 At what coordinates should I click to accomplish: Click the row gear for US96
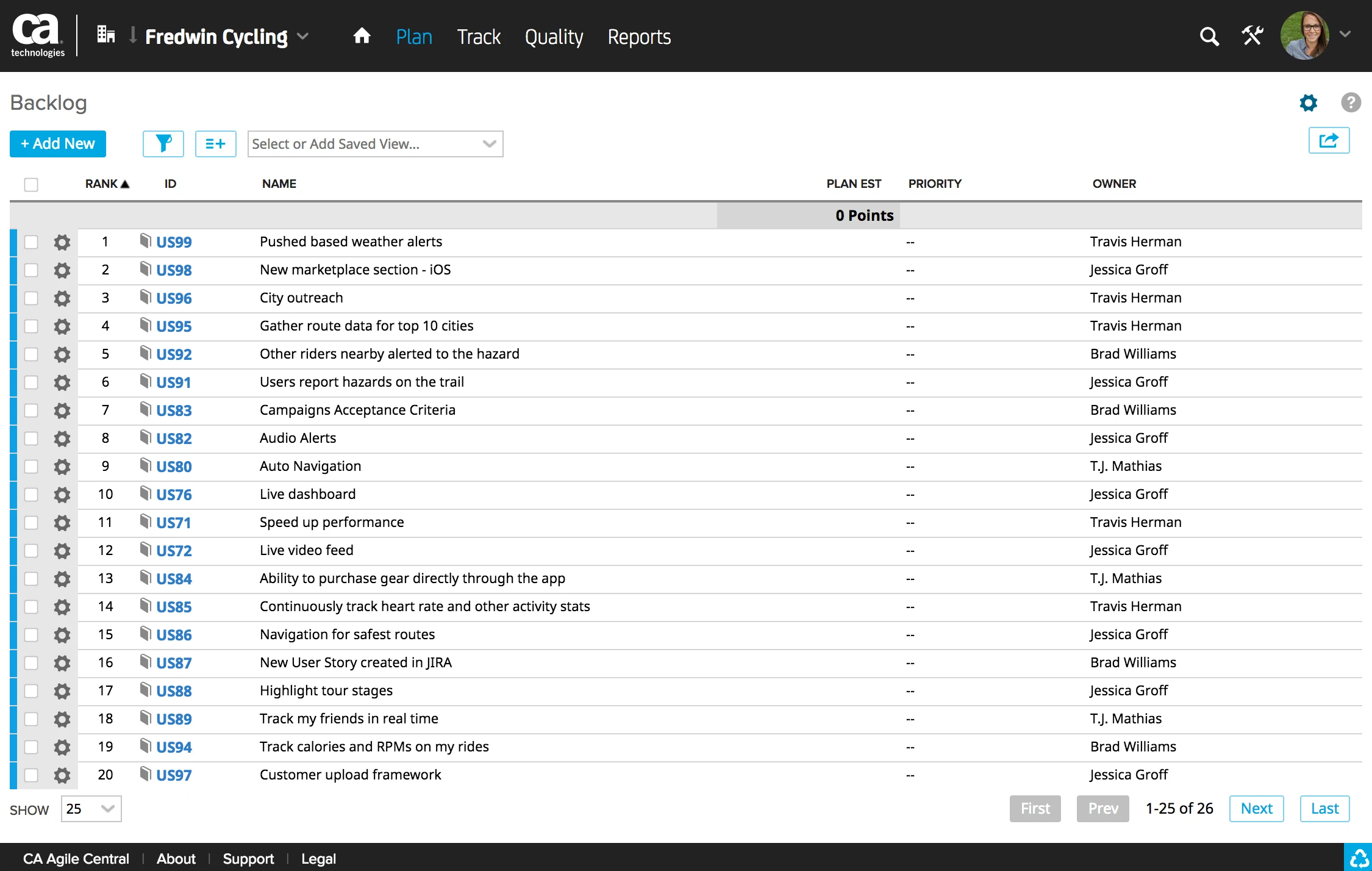click(62, 298)
